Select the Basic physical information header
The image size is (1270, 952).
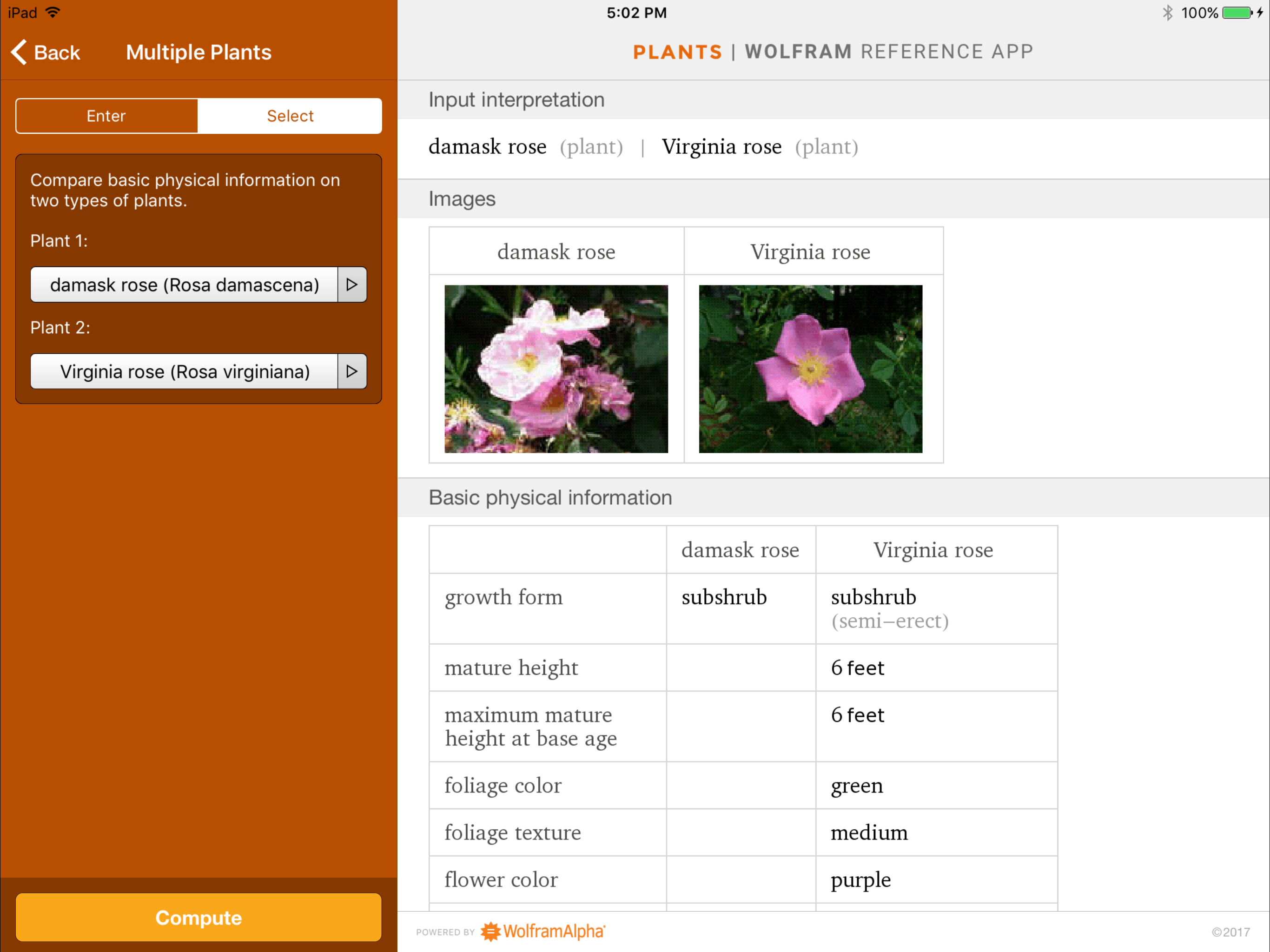pos(550,497)
